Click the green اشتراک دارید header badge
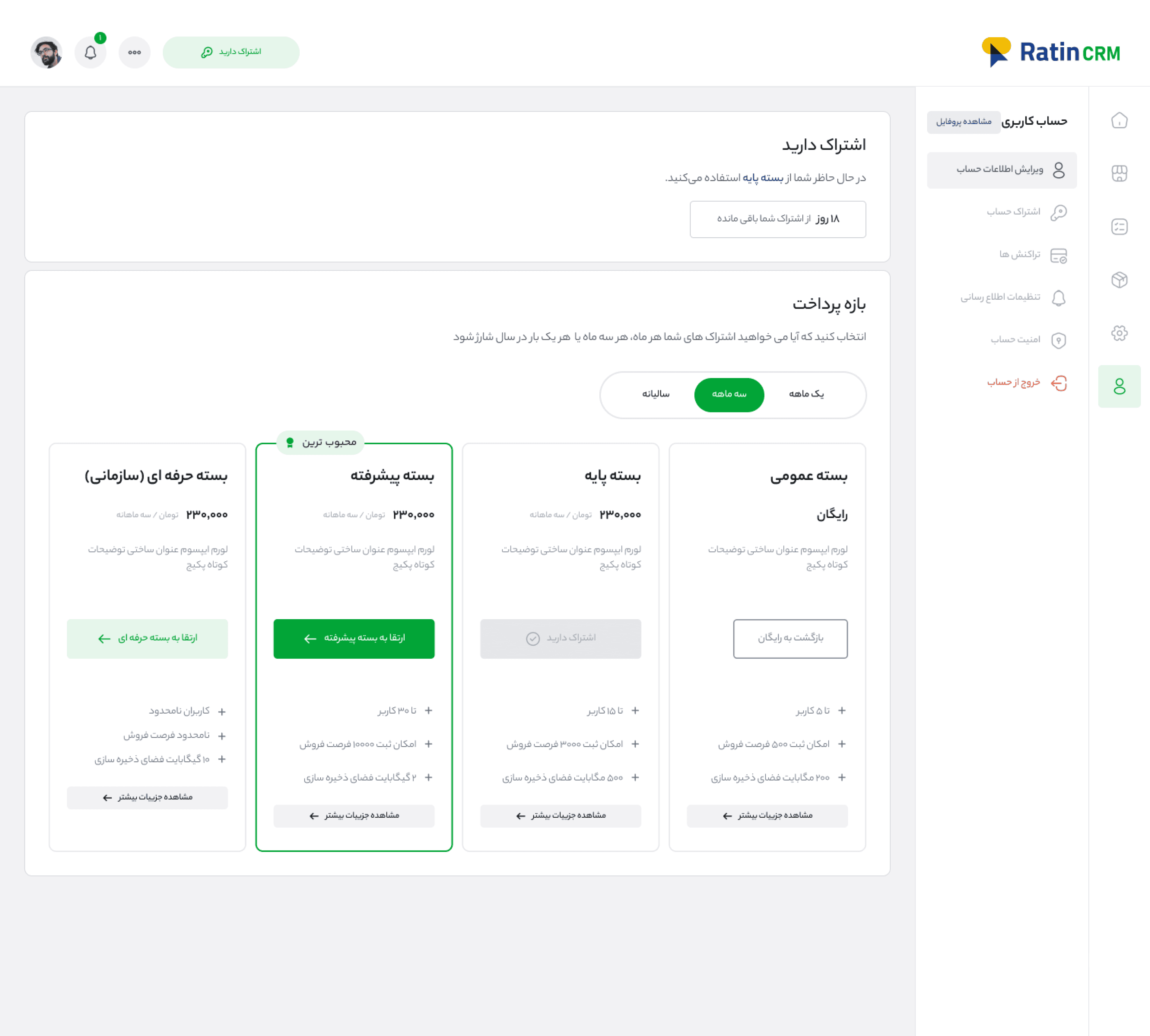The height and width of the screenshot is (1036, 1150). pos(231,52)
